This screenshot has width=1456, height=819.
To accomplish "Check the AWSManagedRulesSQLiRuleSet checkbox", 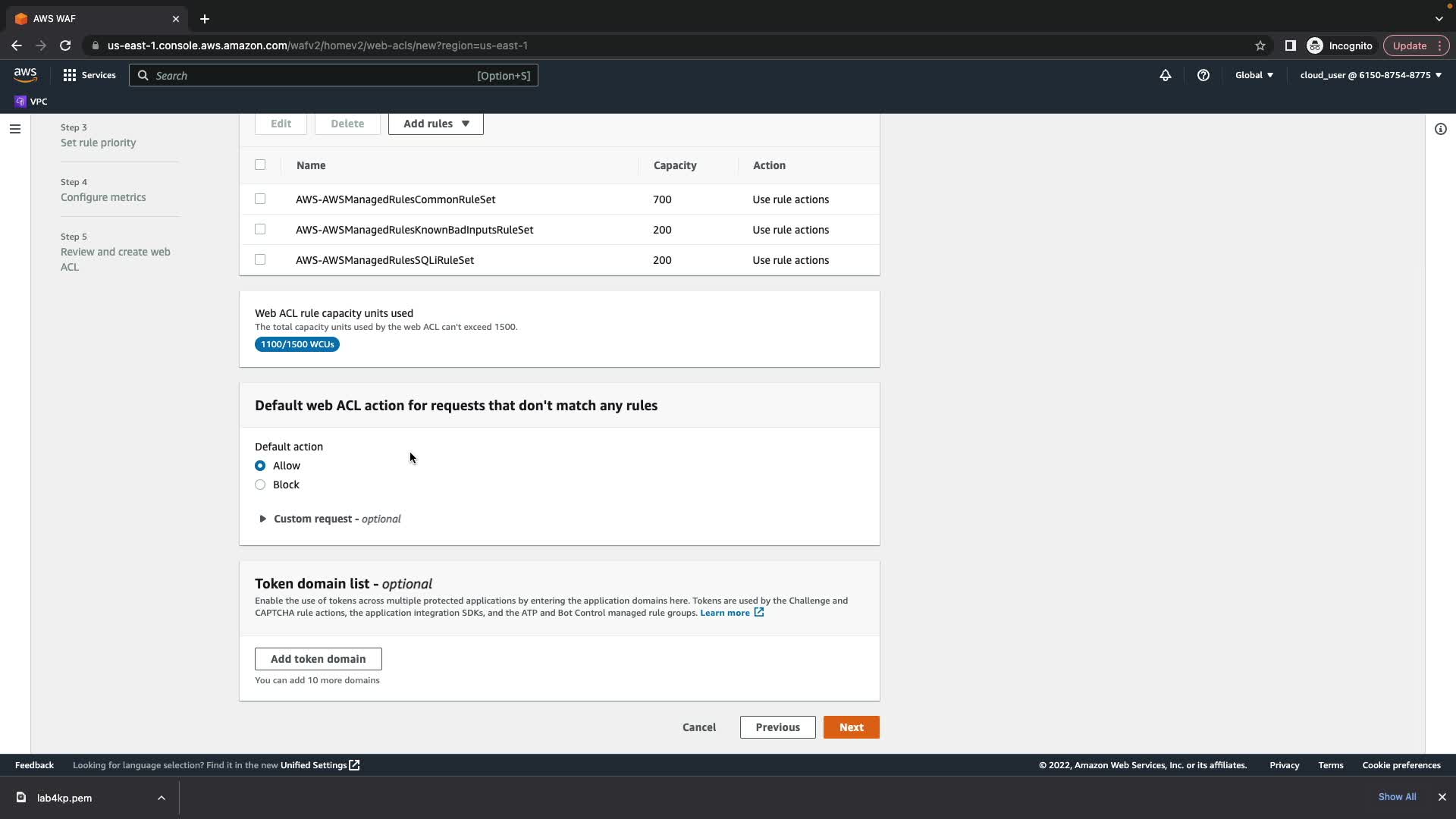I will click(x=260, y=259).
